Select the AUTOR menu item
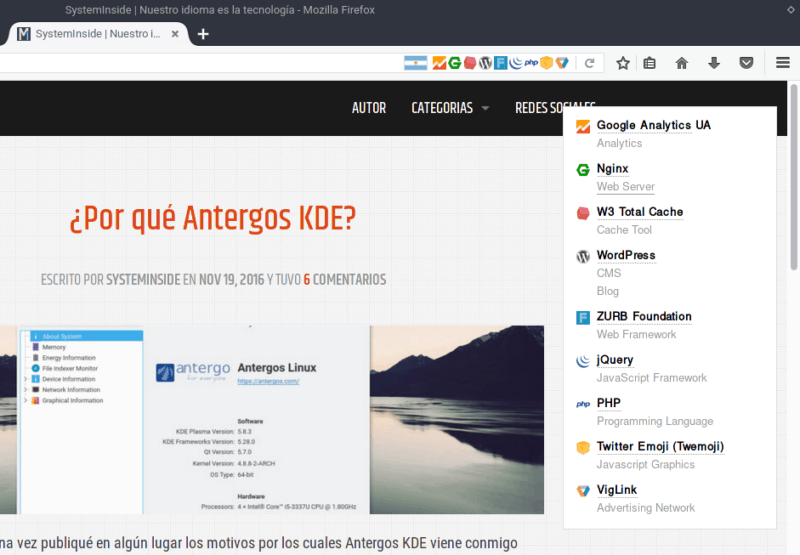800x555 pixels. [x=369, y=108]
